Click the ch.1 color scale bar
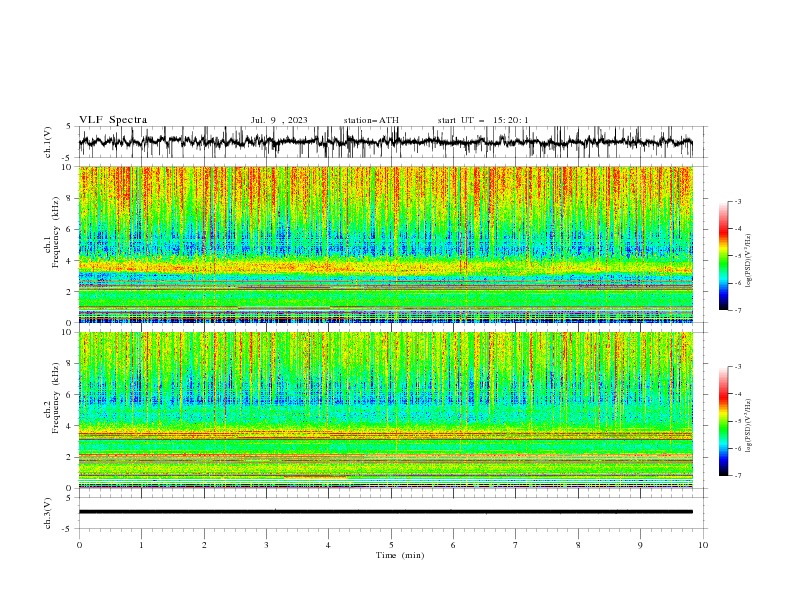The height and width of the screenshot is (612, 792). (723, 256)
